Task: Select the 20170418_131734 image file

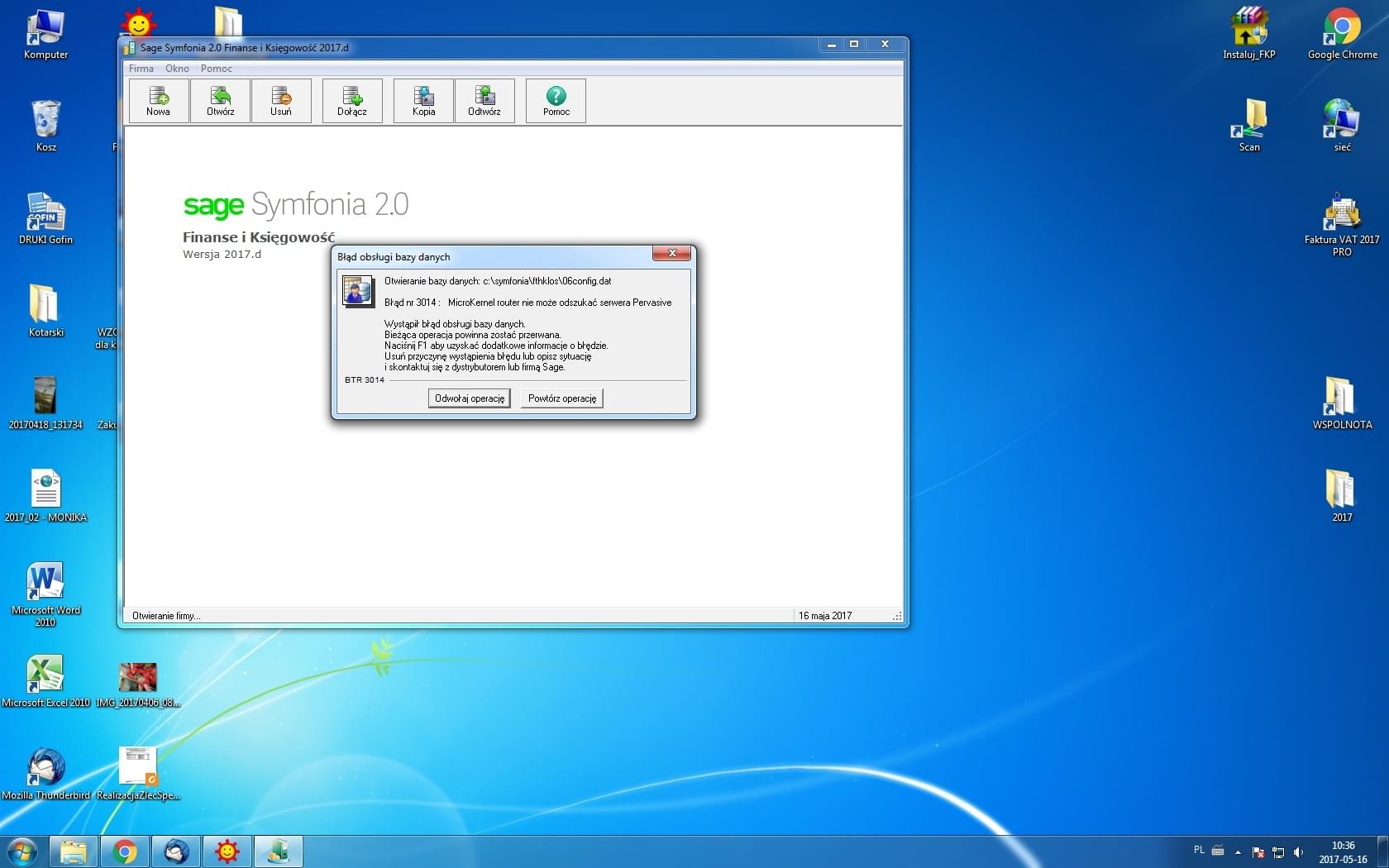Action: (45, 404)
